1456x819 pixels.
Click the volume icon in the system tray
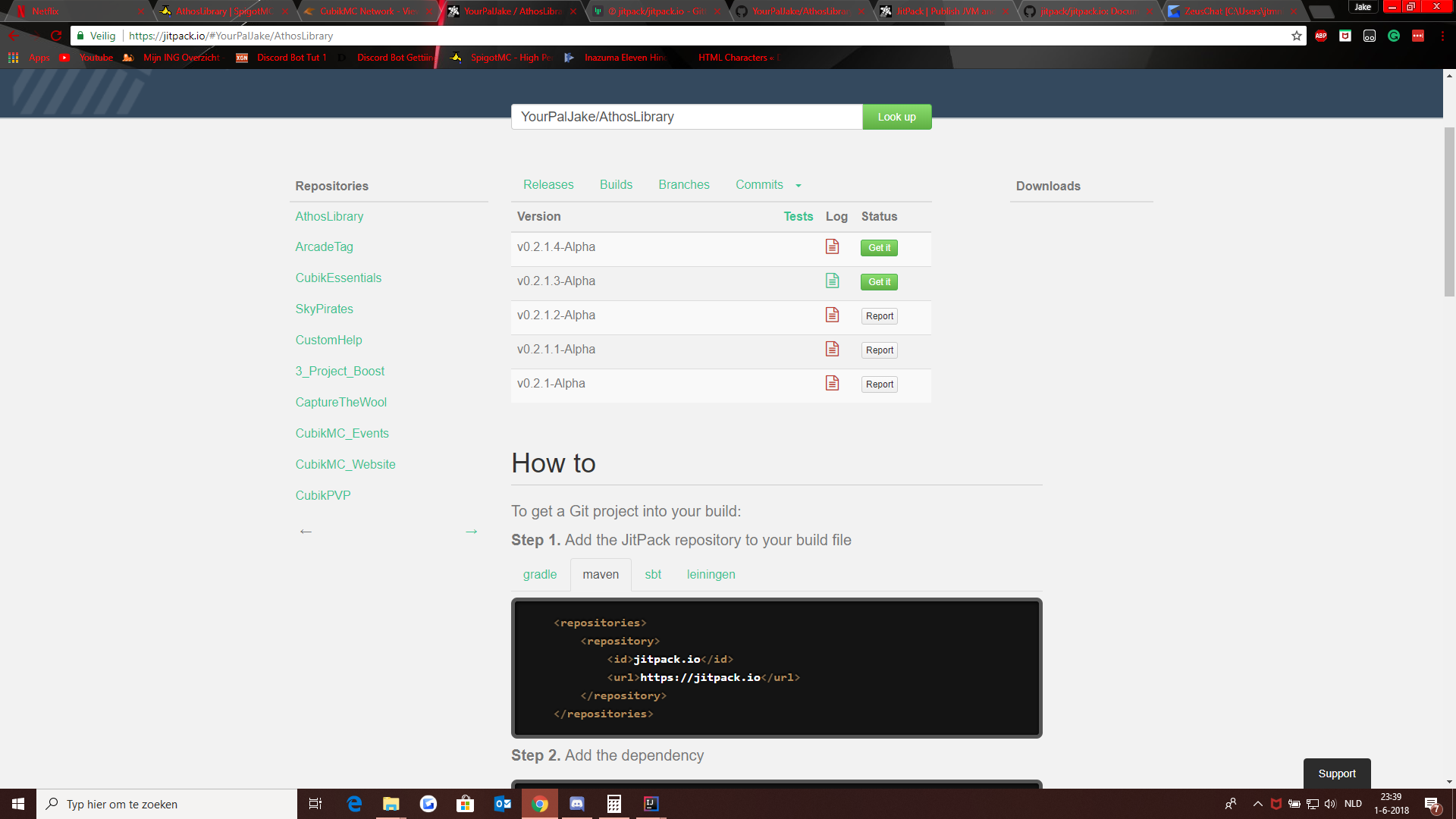[x=1332, y=803]
